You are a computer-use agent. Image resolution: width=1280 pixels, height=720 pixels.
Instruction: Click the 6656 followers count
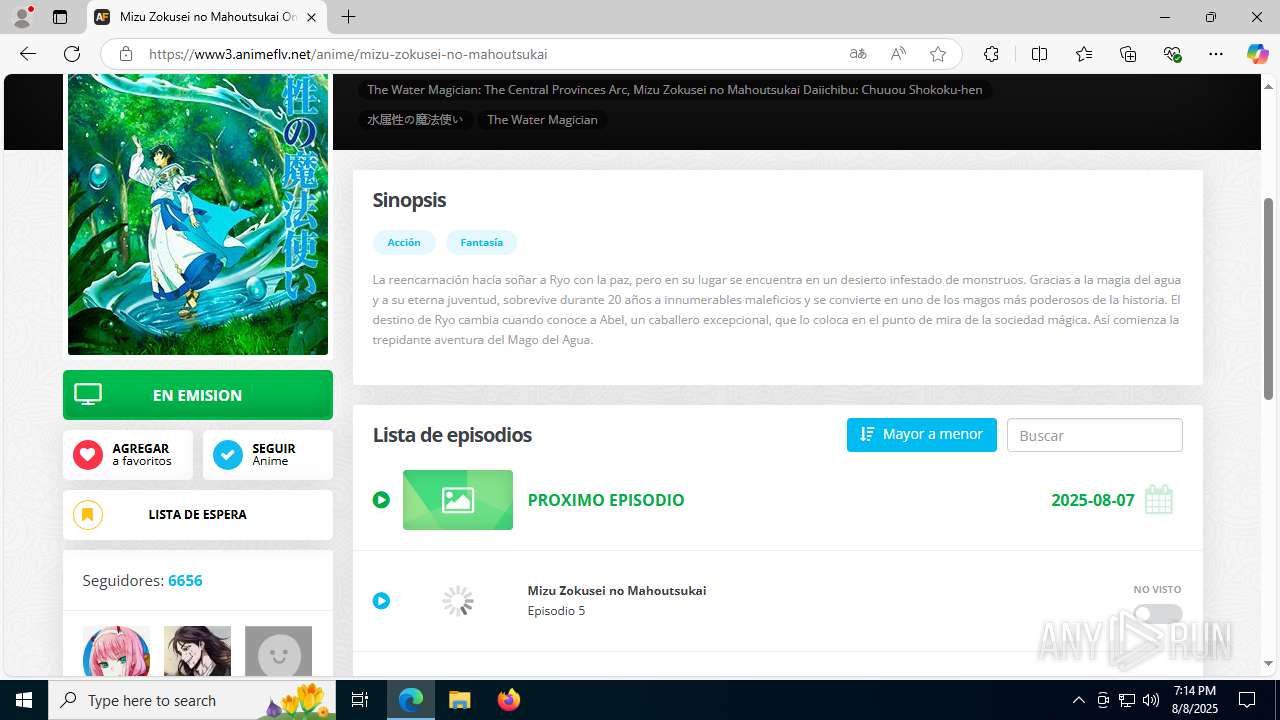[x=185, y=580]
